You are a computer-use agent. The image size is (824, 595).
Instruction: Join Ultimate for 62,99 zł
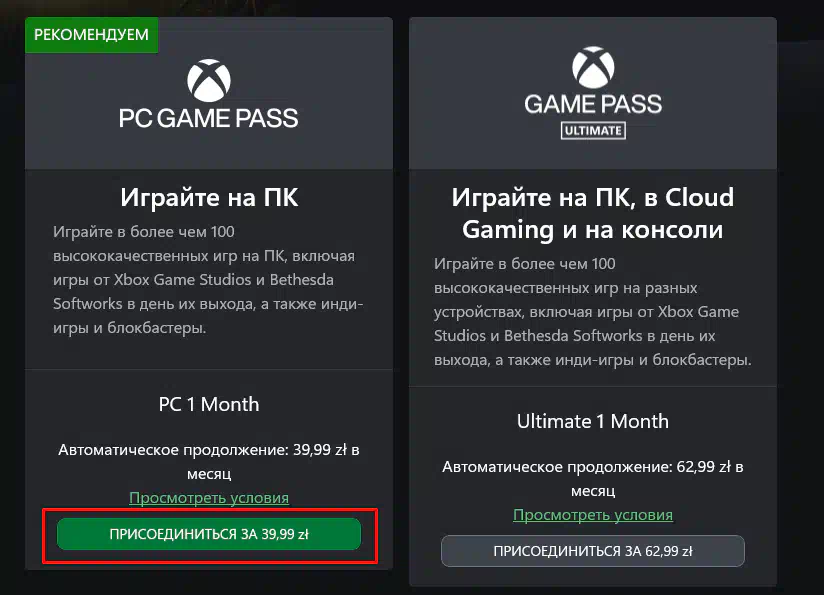pyautogui.click(x=593, y=551)
